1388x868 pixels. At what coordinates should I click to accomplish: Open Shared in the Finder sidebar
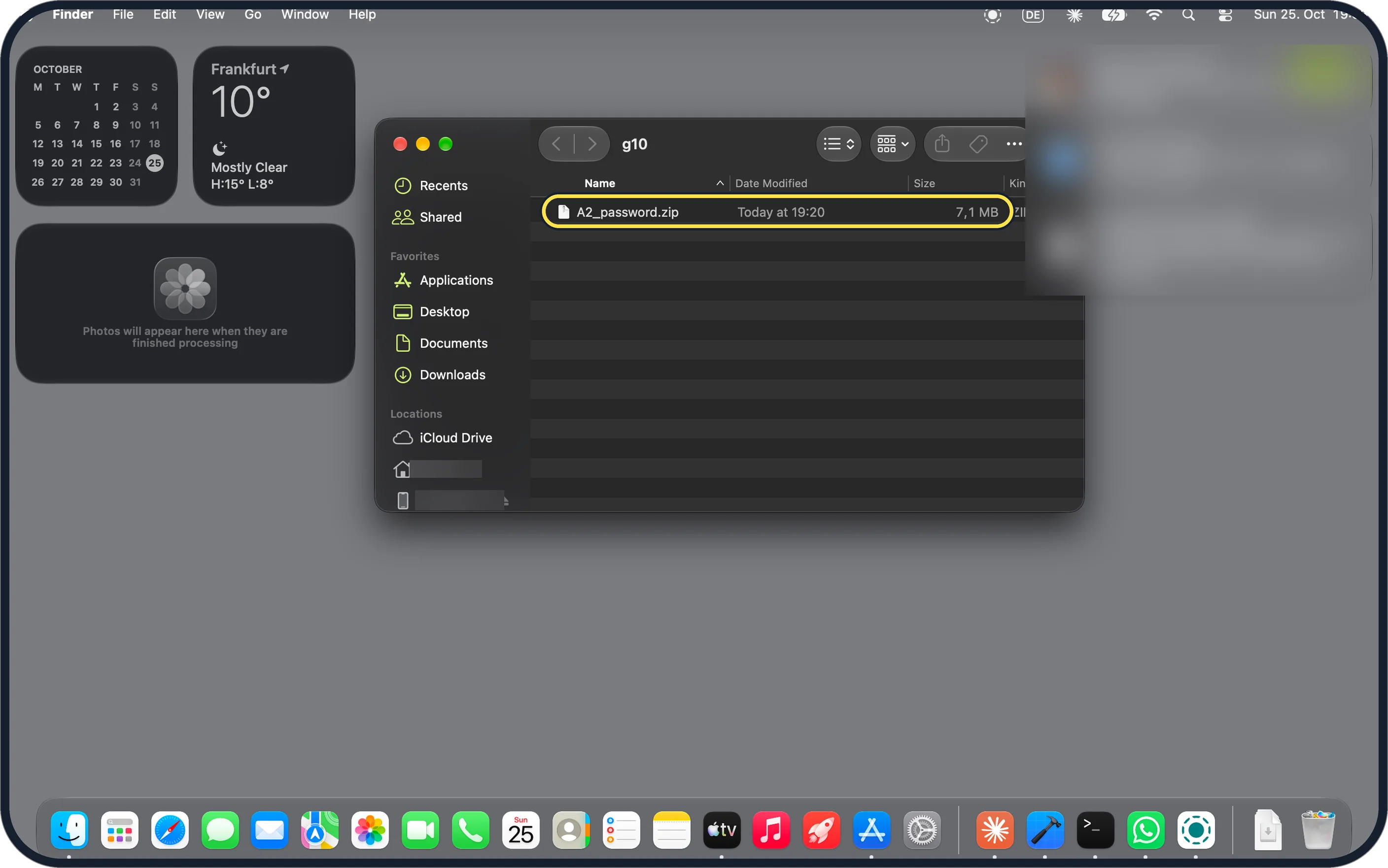[x=441, y=217]
